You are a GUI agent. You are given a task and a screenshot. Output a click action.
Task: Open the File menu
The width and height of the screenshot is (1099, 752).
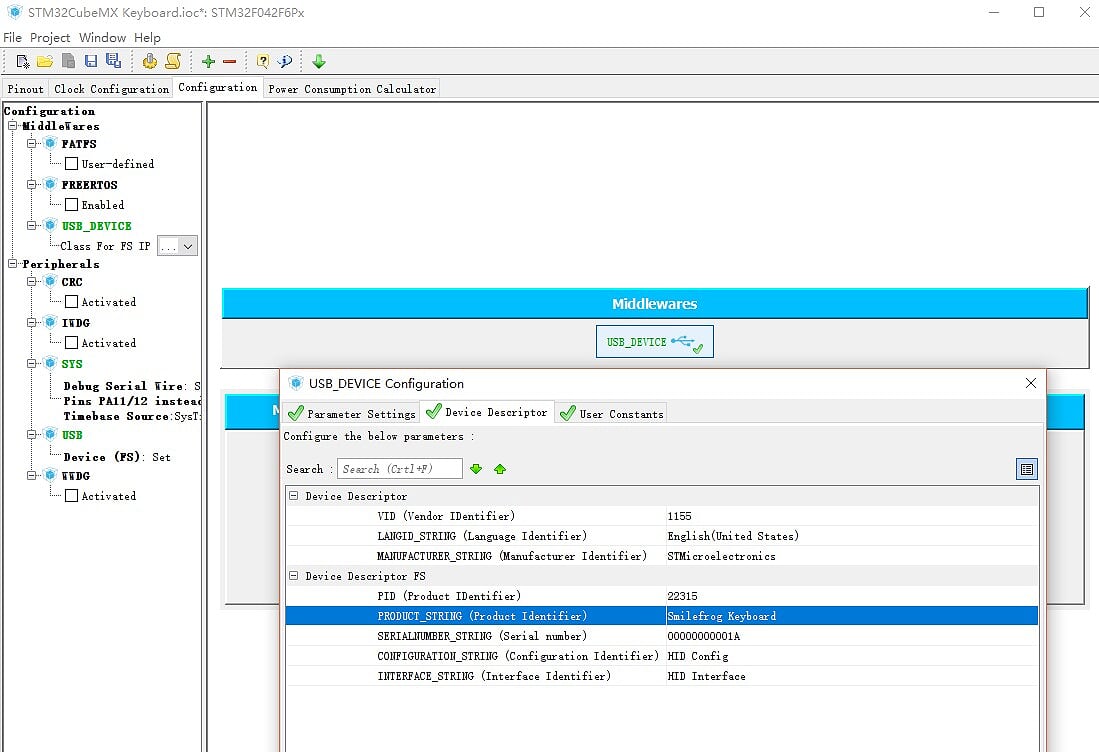[x=13, y=38]
